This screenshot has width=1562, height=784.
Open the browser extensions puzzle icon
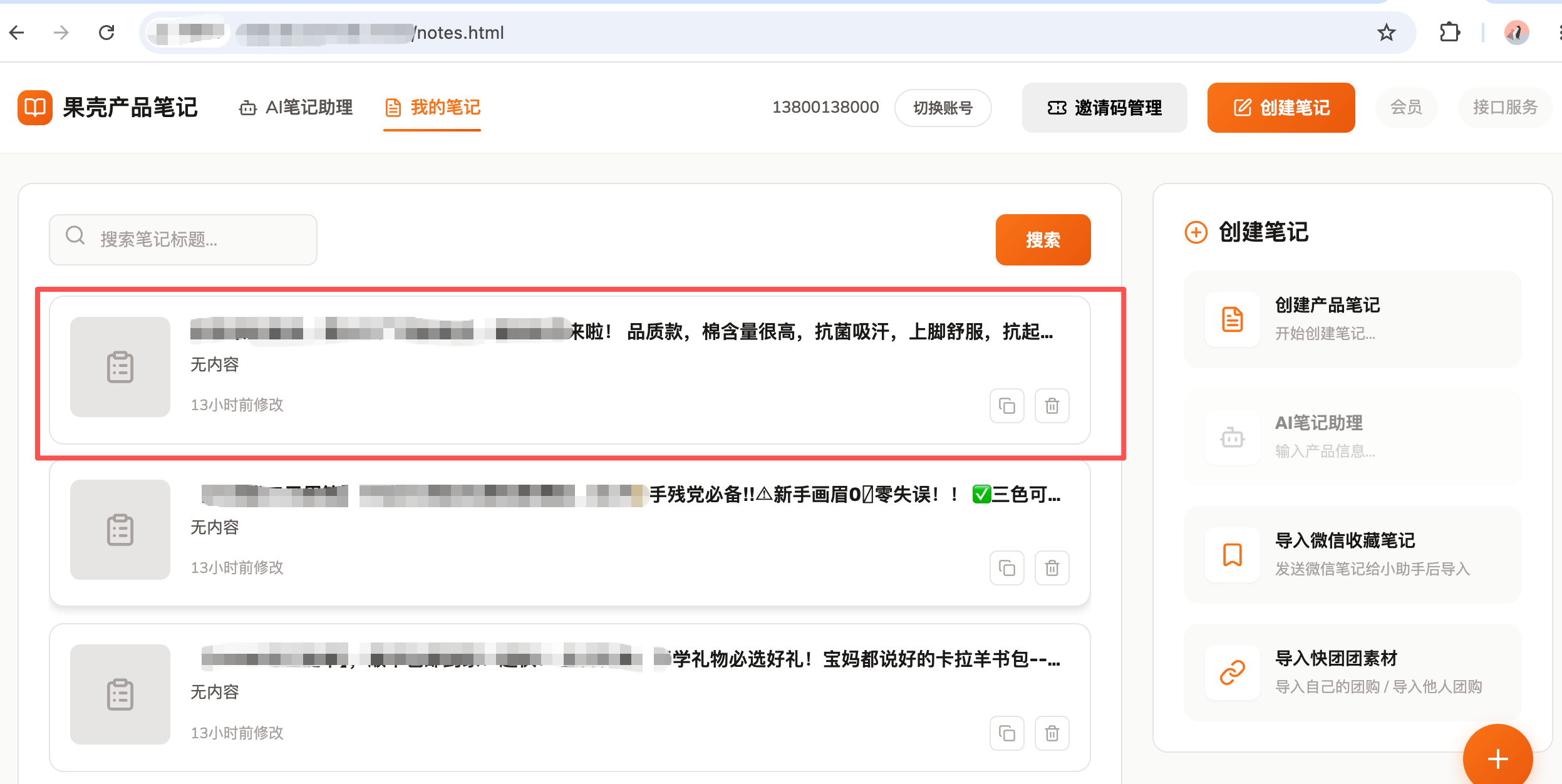pos(1449,33)
